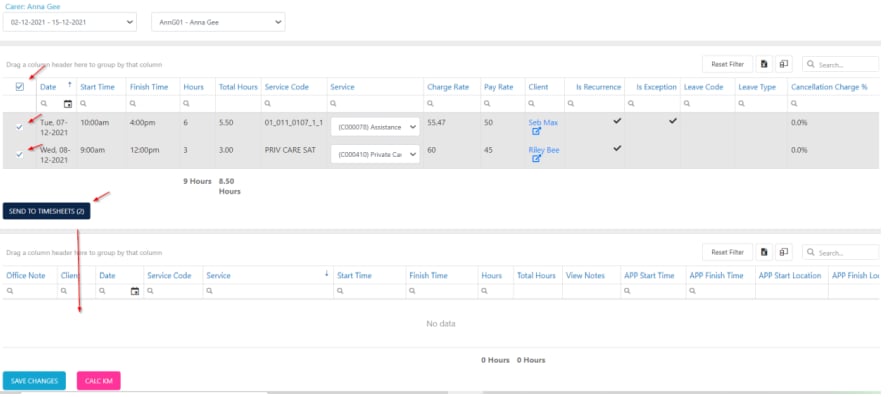Click Reset Filter in the upper grid

coord(728,64)
